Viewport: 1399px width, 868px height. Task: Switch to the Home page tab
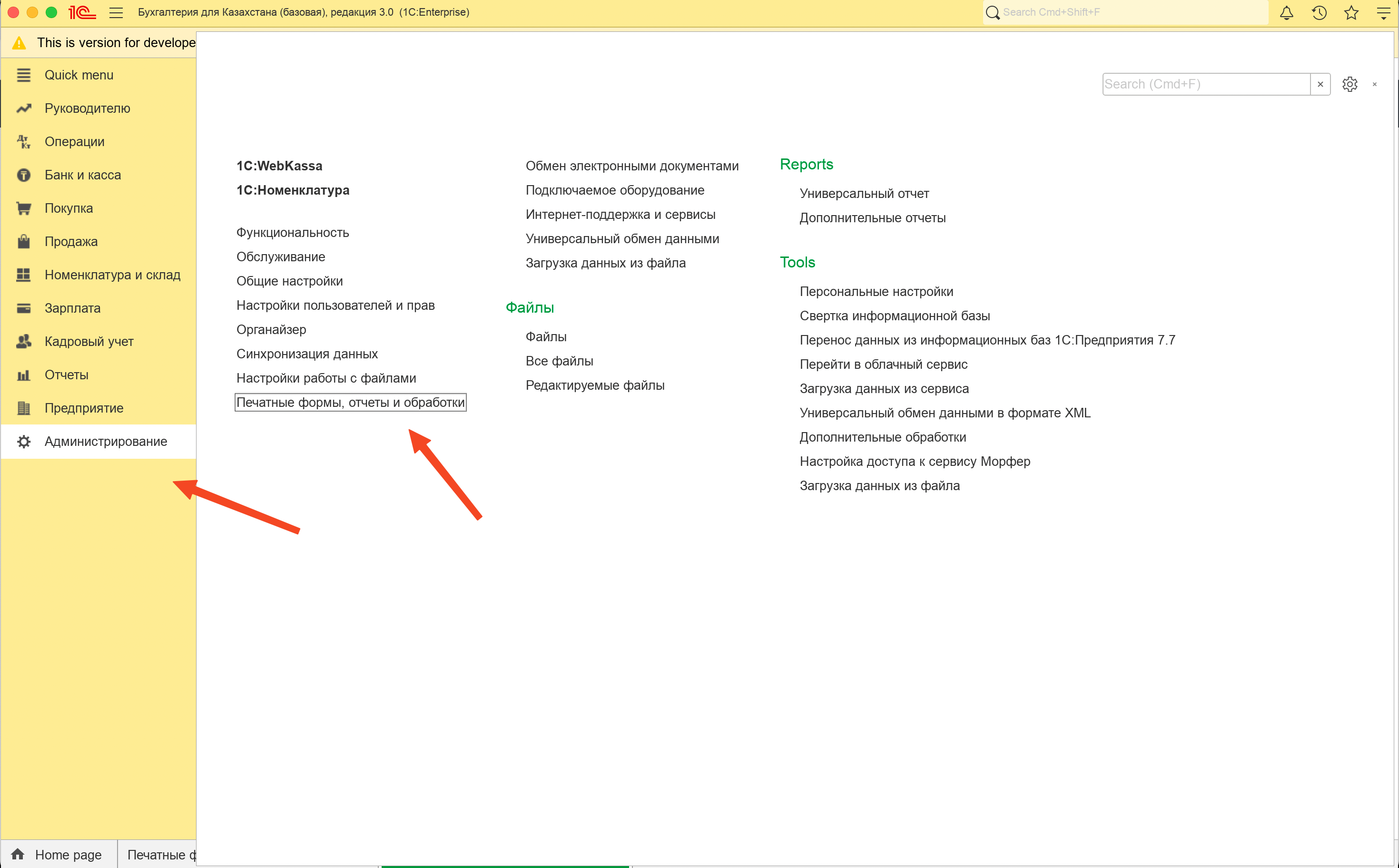59,854
